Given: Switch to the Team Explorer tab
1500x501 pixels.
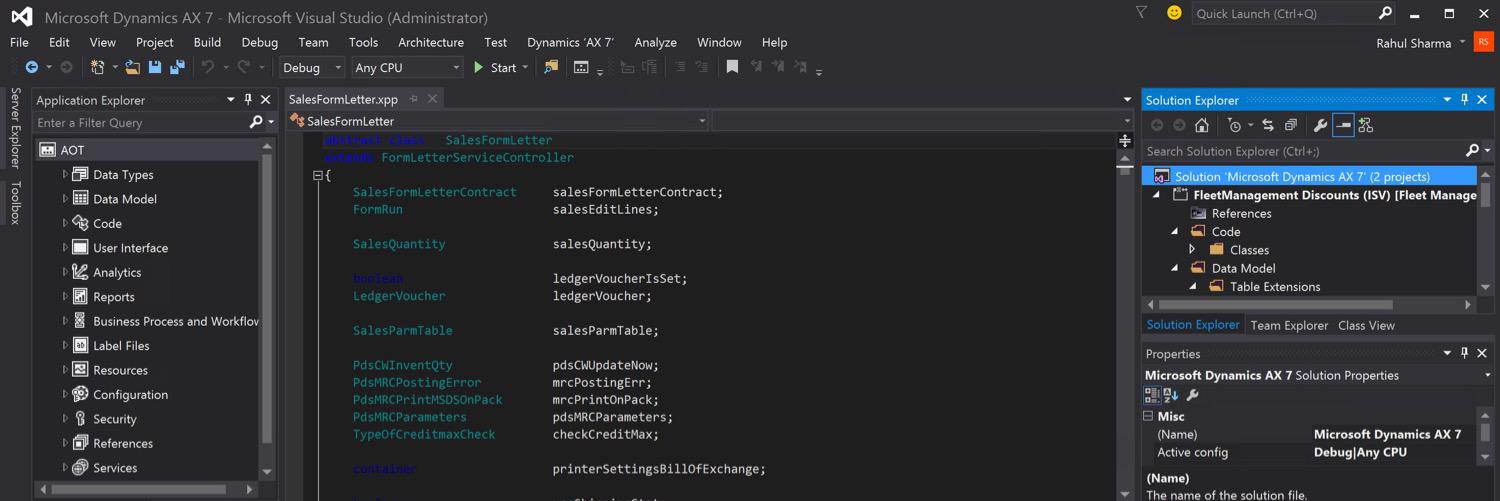Looking at the screenshot, I should 1289,325.
